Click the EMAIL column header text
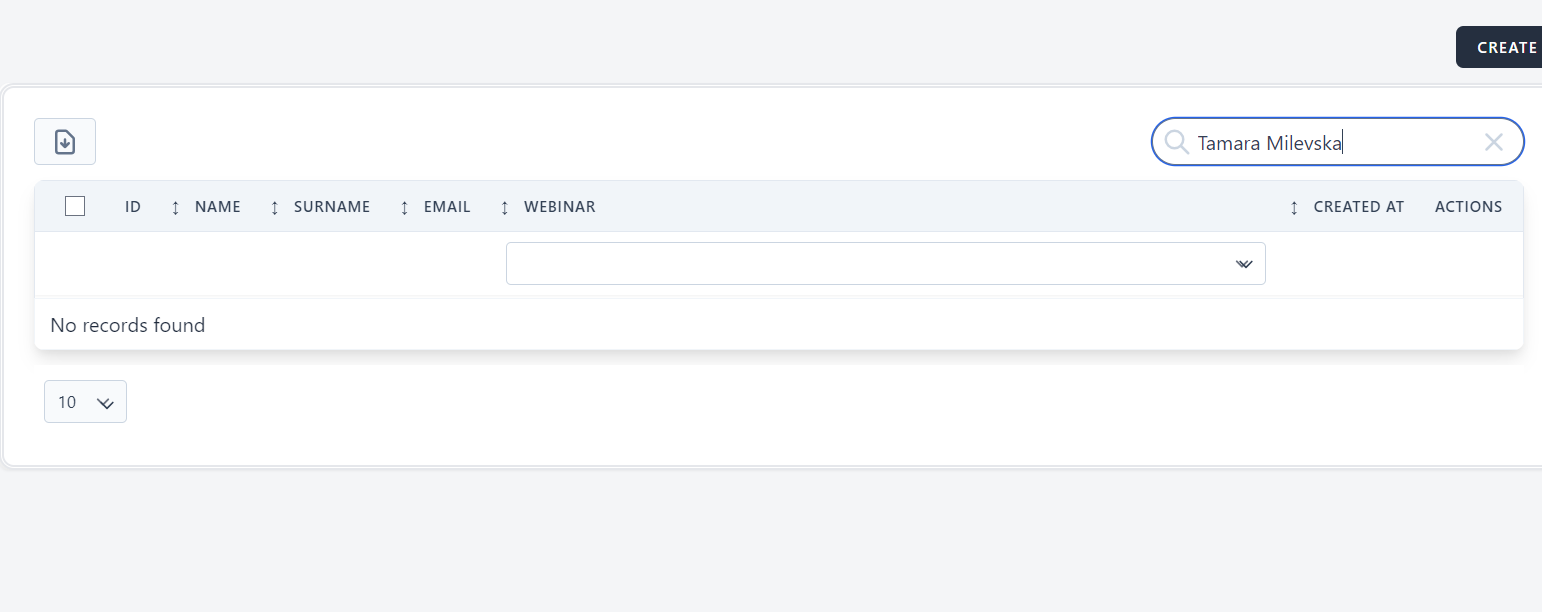The height and width of the screenshot is (612, 1542). (447, 207)
